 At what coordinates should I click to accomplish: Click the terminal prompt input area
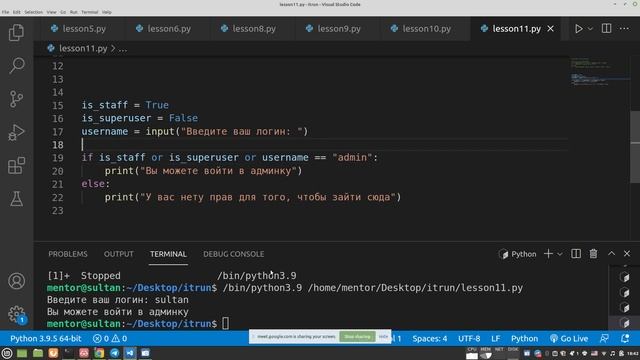point(225,324)
